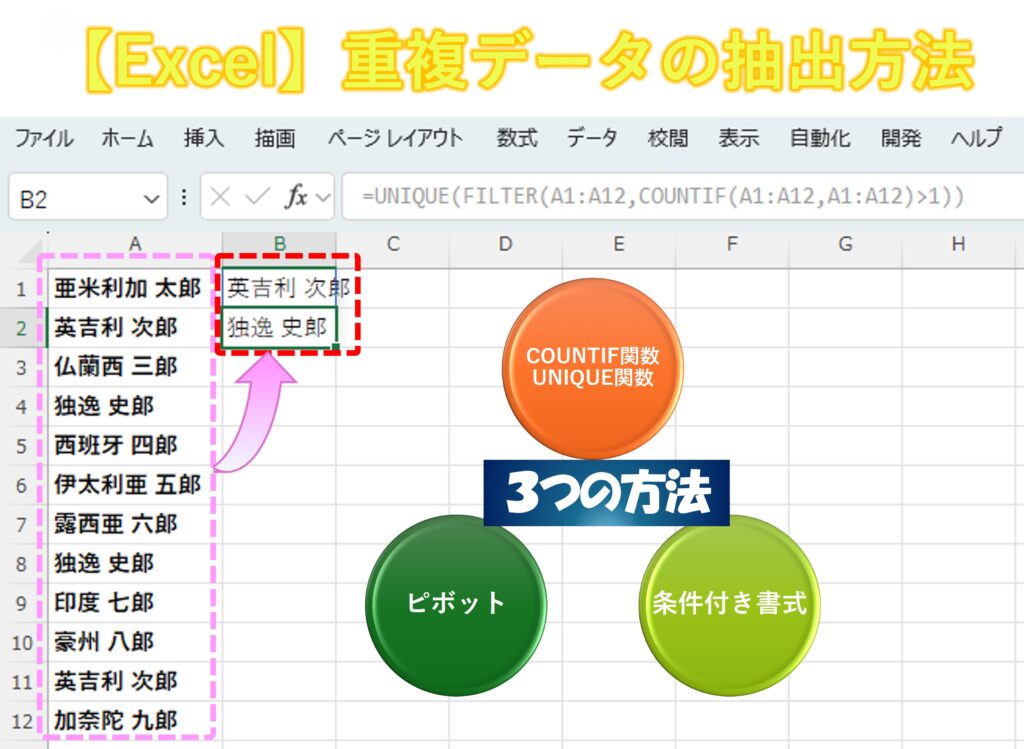This screenshot has width=1024, height=749.
Task: Select column G header
Action: [845, 244]
